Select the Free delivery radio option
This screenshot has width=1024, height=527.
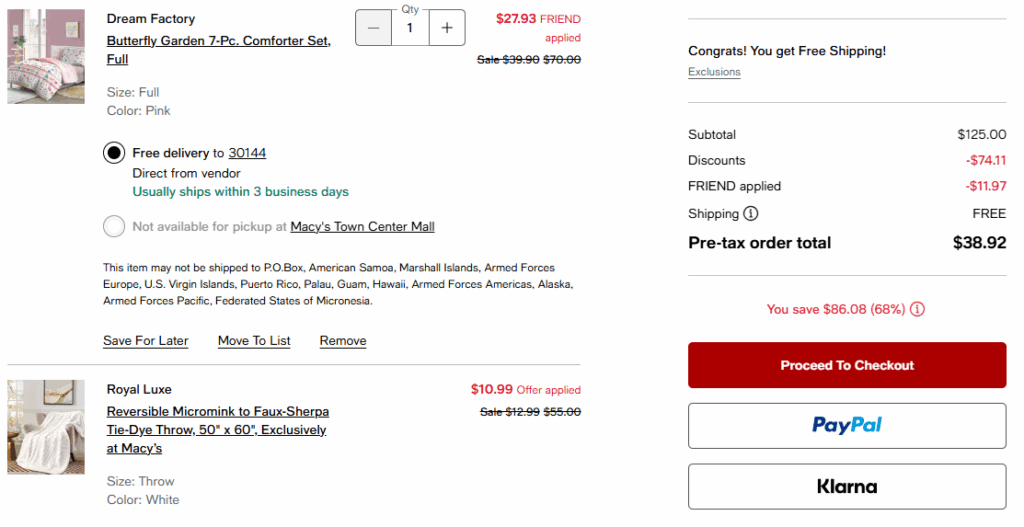pos(114,153)
